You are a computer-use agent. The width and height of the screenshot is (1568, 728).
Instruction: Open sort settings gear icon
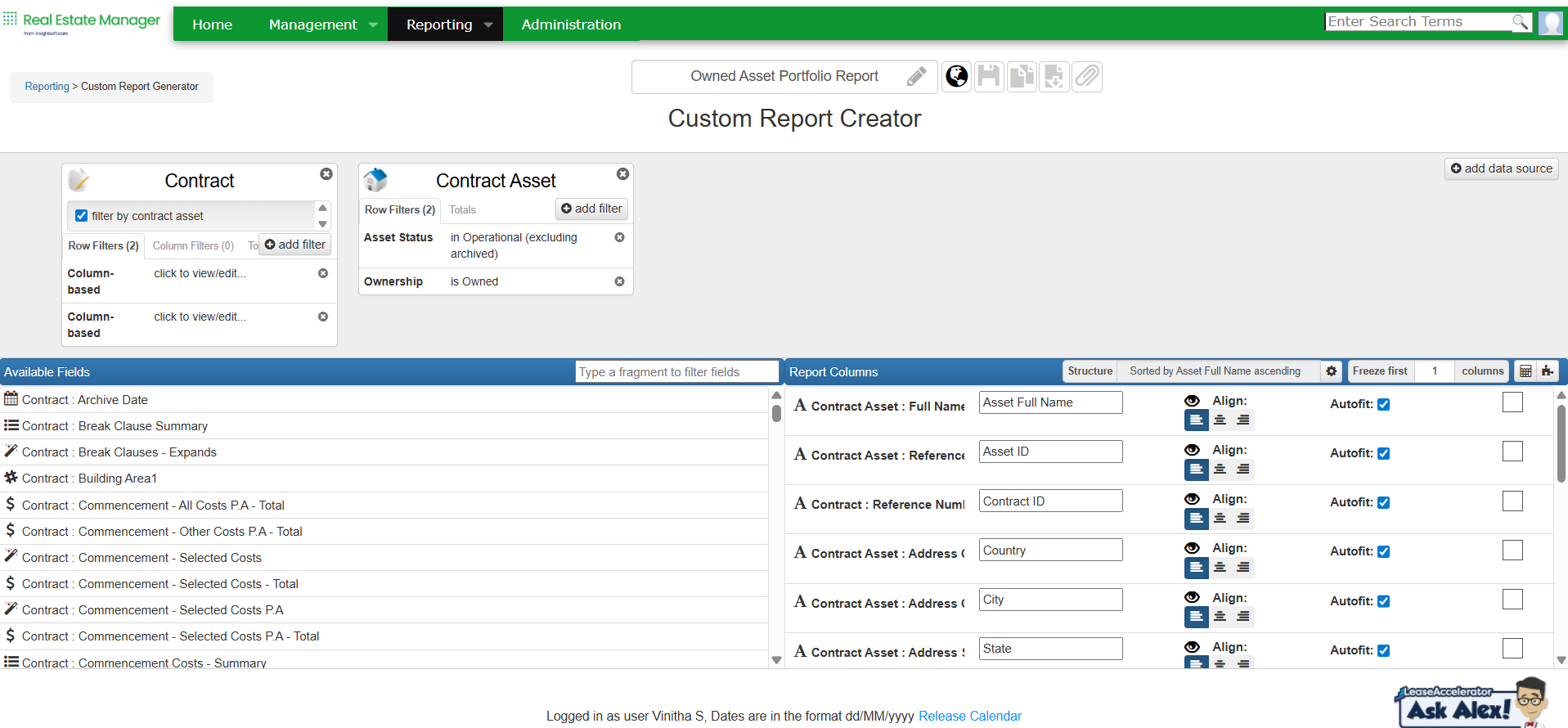(x=1332, y=371)
